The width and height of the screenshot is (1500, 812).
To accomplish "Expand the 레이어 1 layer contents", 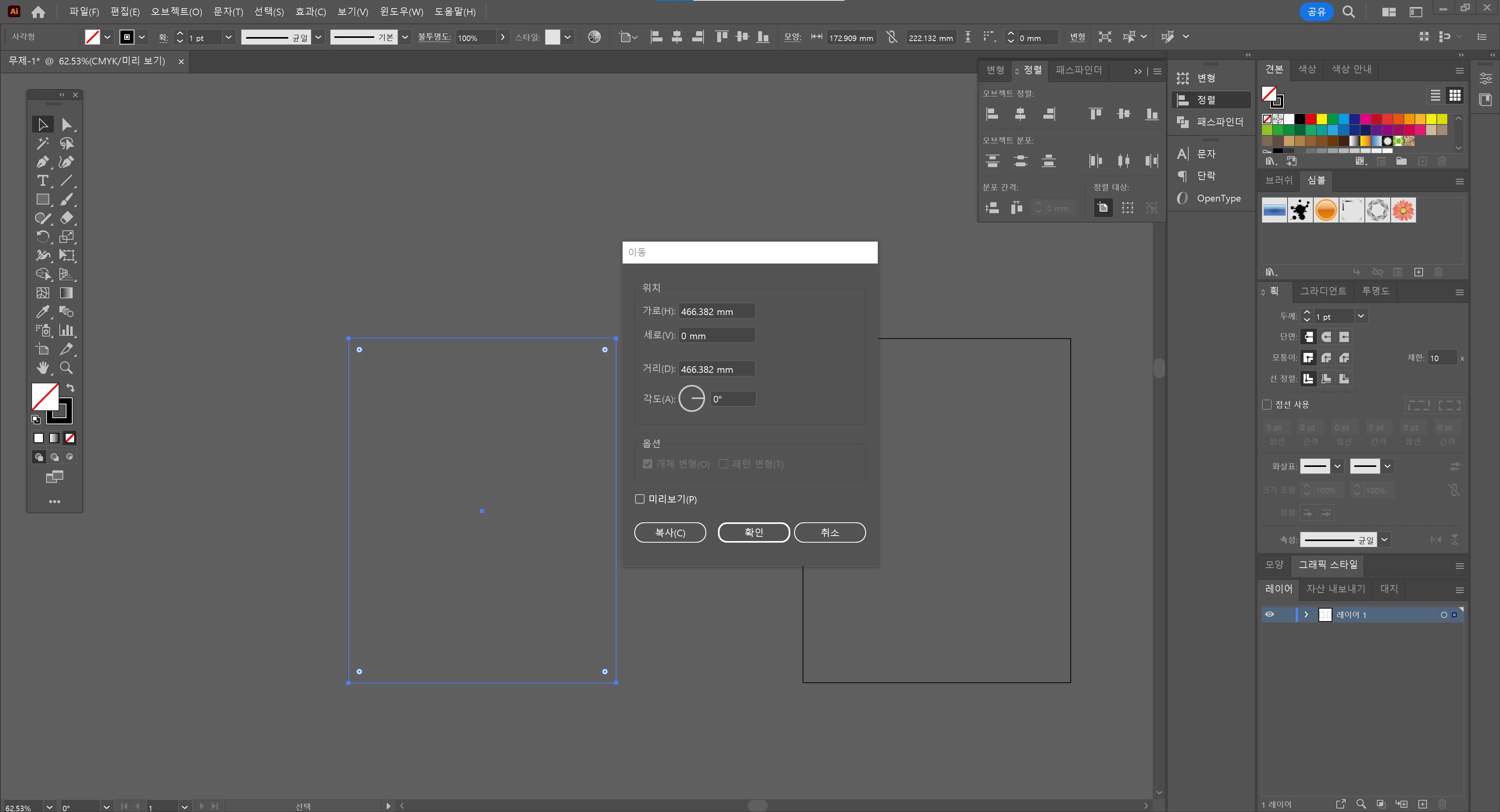I will click(1306, 615).
